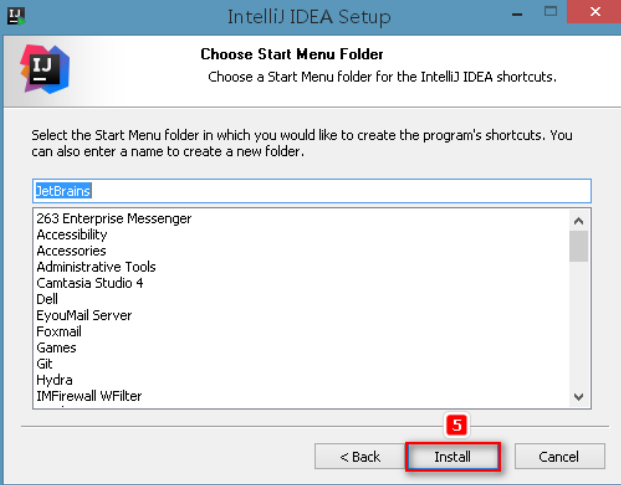Minimize the setup window
The image size is (621, 485).
coord(517,15)
